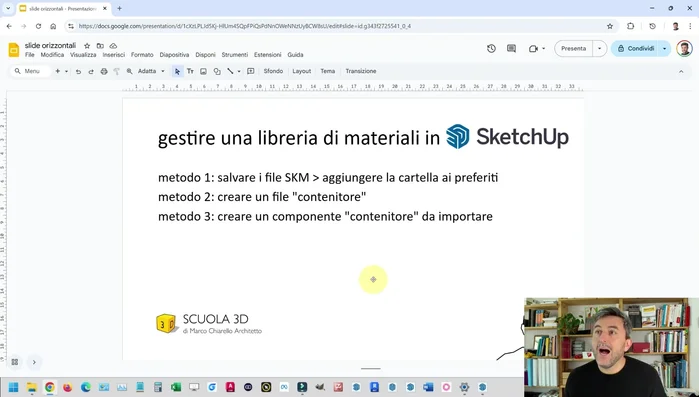Screen dimensions: 699x397
Task: Move presentation using the folder icon
Action: pos(100,45)
